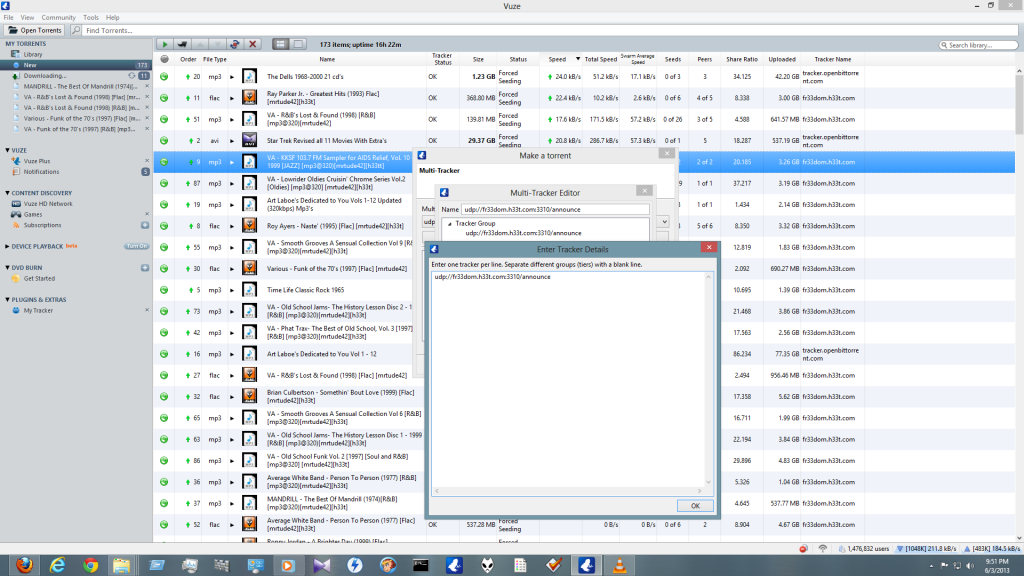The height and width of the screenshot is (576, 1024).
Task: Open the Community menu
Action: click(x=58, y=18)
